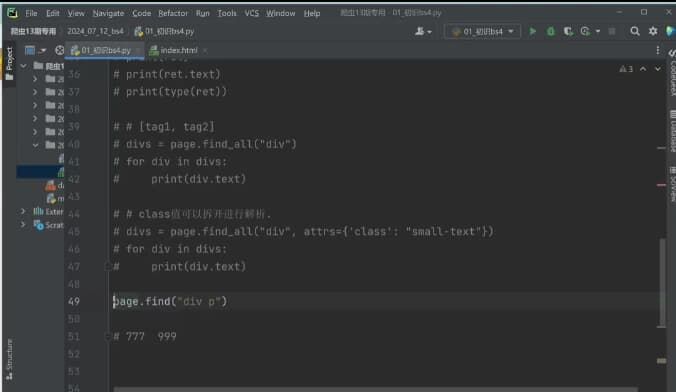Start debugging with the bug icon
The image size is (676, 392).
[x=551, y=31]
